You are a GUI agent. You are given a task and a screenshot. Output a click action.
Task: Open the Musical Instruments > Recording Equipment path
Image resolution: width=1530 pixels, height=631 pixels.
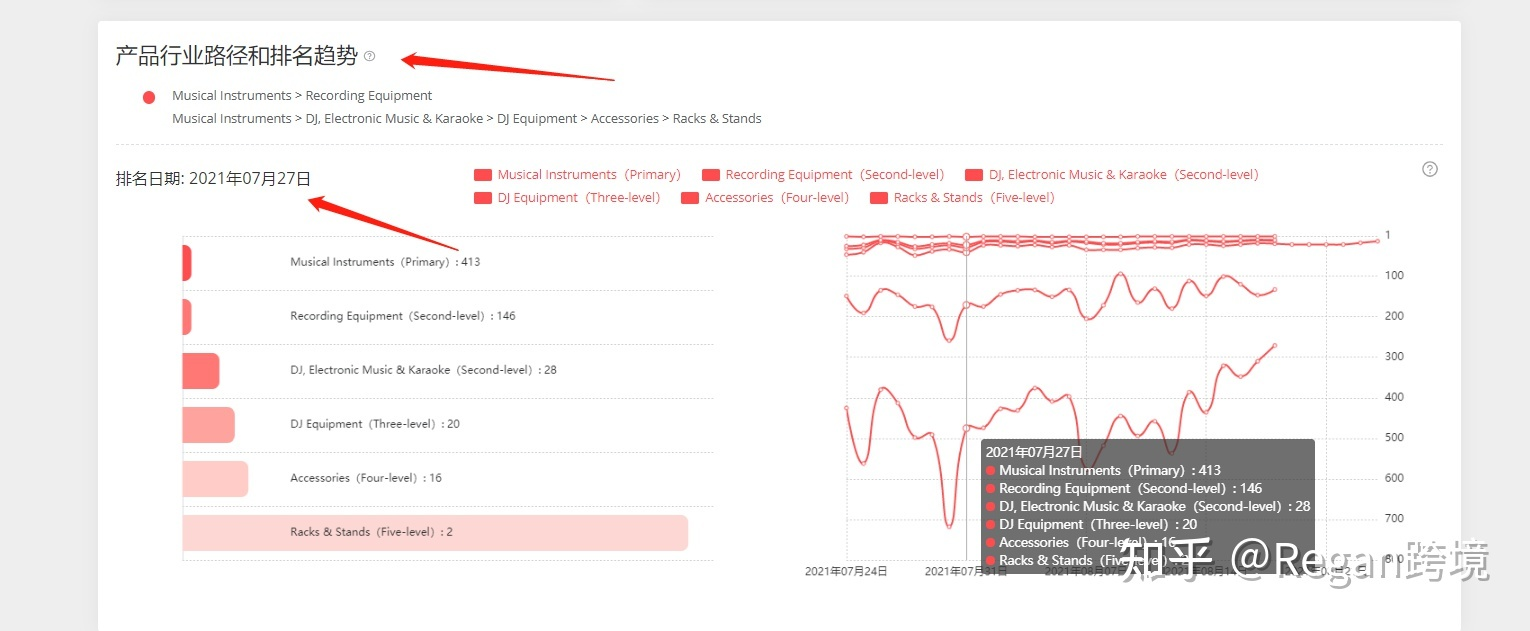(x=302, y=96)
